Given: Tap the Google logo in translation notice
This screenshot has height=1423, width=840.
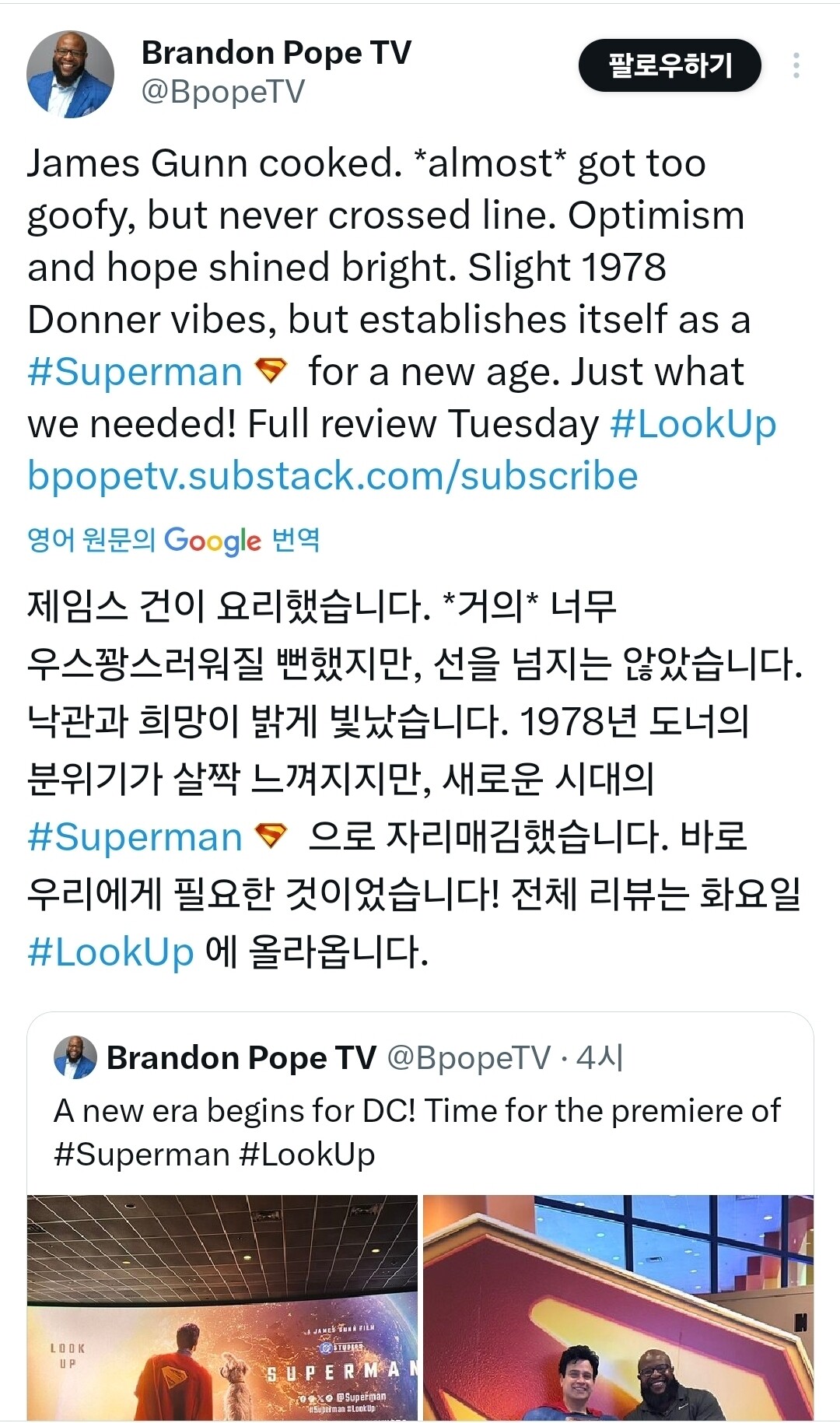Looking at the screenshot, I should [x=212, y=540].
